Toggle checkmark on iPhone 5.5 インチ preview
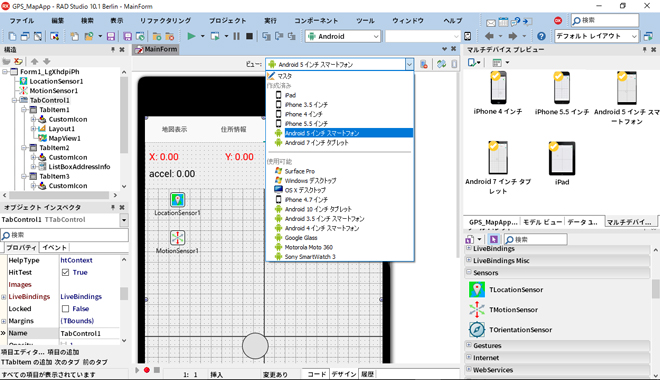The width and height of the screenshot is (660, 380). click(558, 76)
